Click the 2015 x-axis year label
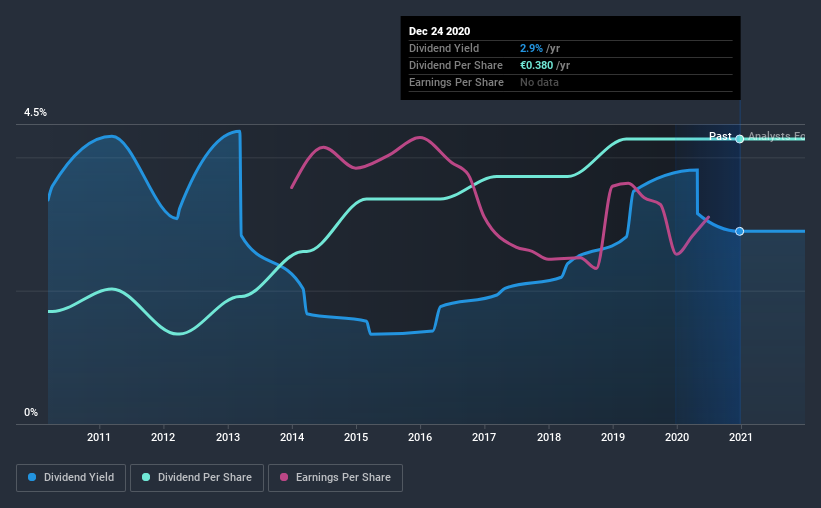This screenshot has width=821, height=508. point(356,437)
